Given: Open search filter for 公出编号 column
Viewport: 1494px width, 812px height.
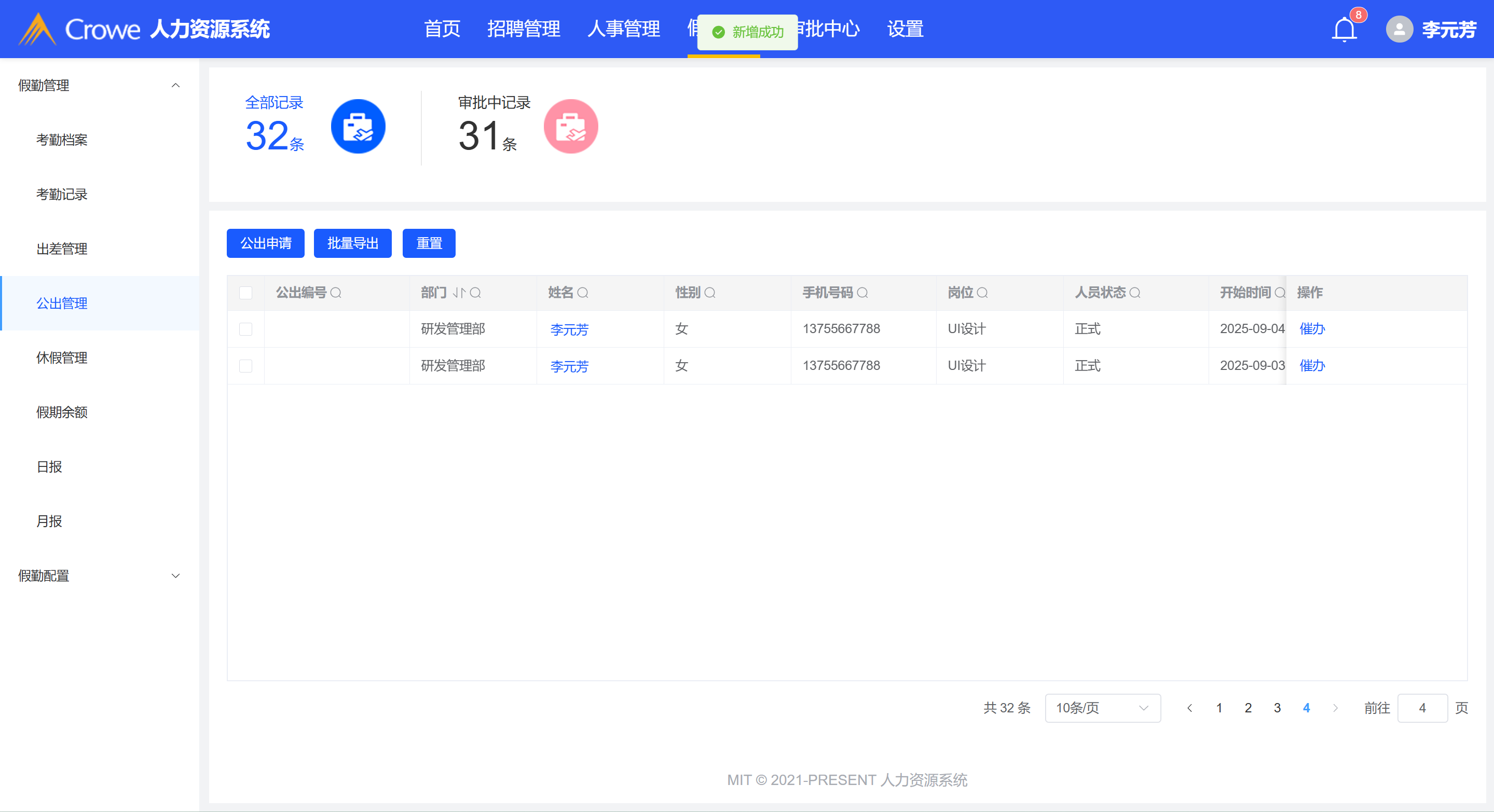Looking at the screenshot, I should (x=336, y=293).
